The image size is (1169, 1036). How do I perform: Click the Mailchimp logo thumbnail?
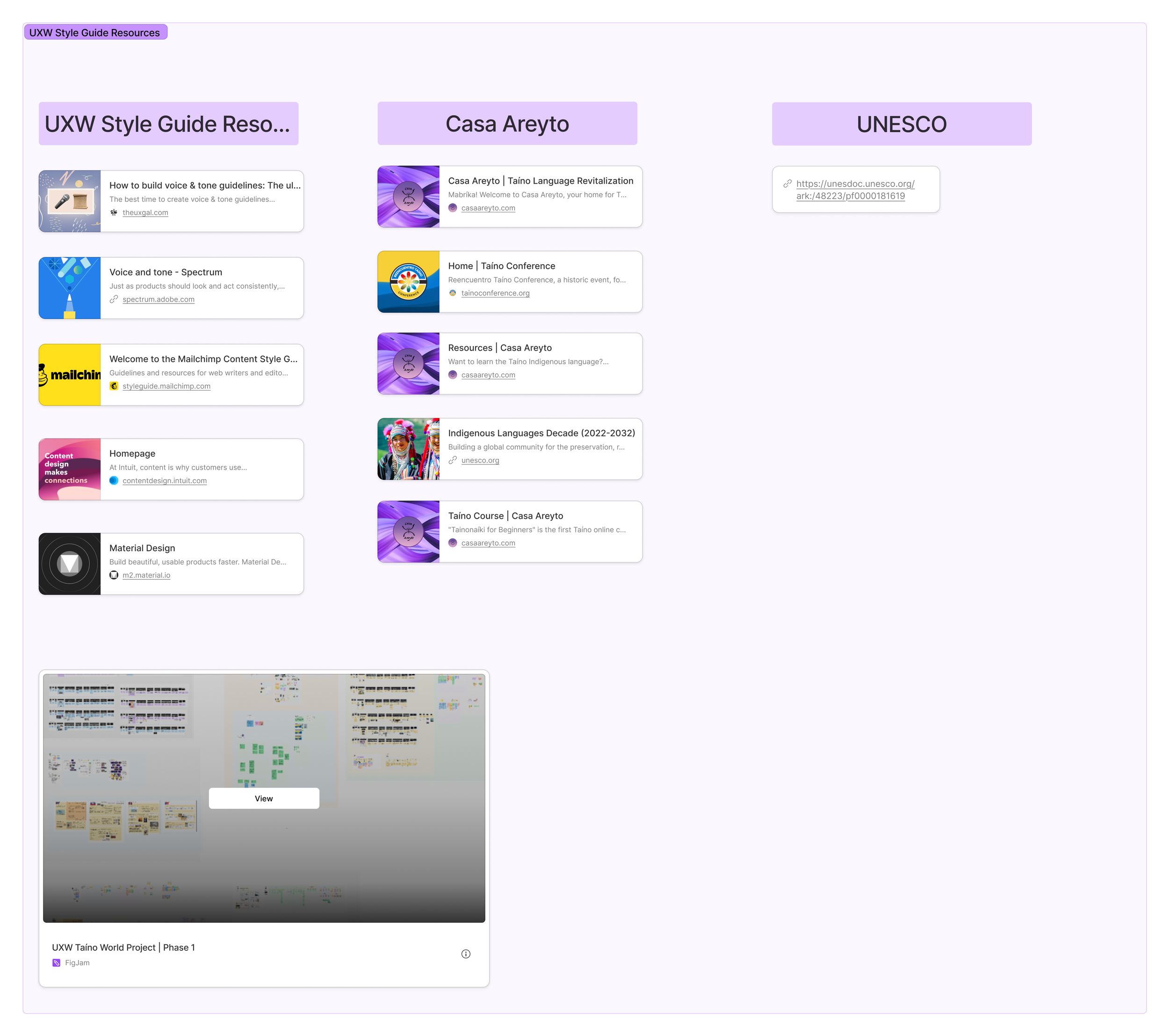[70, 375]
